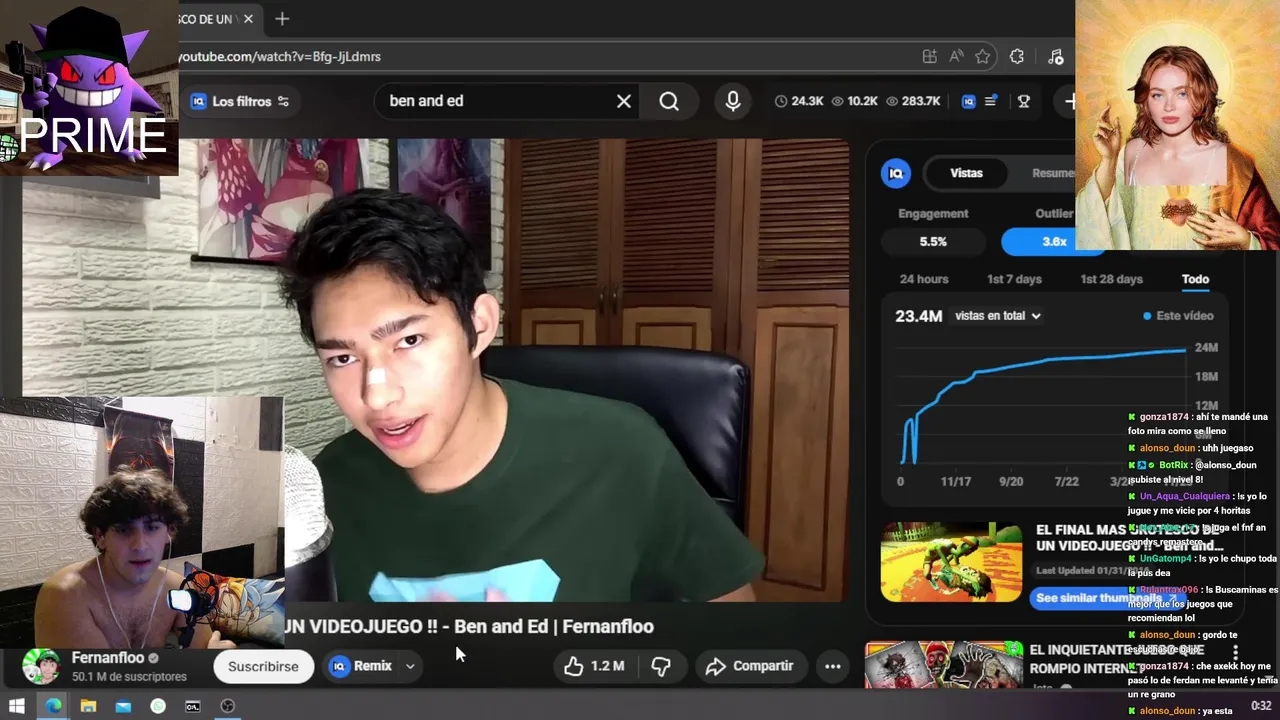
Task: Select the 1st 28 days range tab
Action: click(x=1111, y=279)
